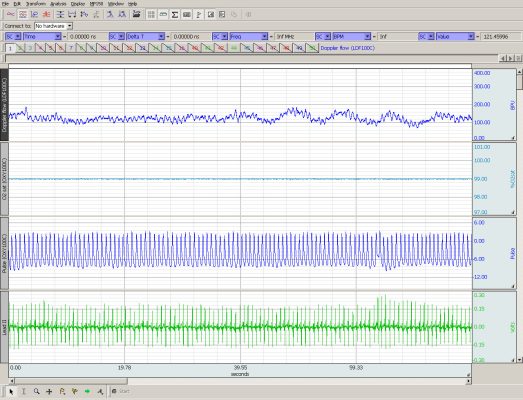Screen dimensions: 523x400
Task: Click the event marker flag icon
Action: (x=199, y=14)
